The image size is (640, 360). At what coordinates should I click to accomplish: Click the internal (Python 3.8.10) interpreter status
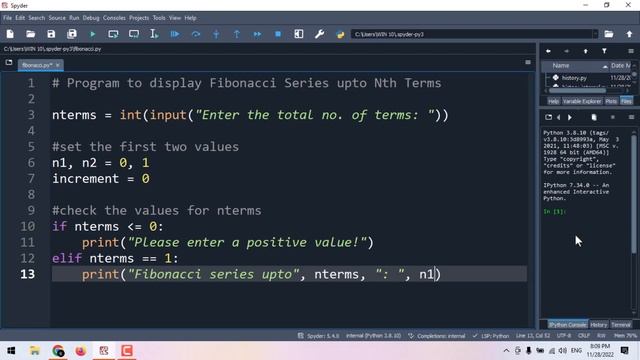(x=373, y=336)
